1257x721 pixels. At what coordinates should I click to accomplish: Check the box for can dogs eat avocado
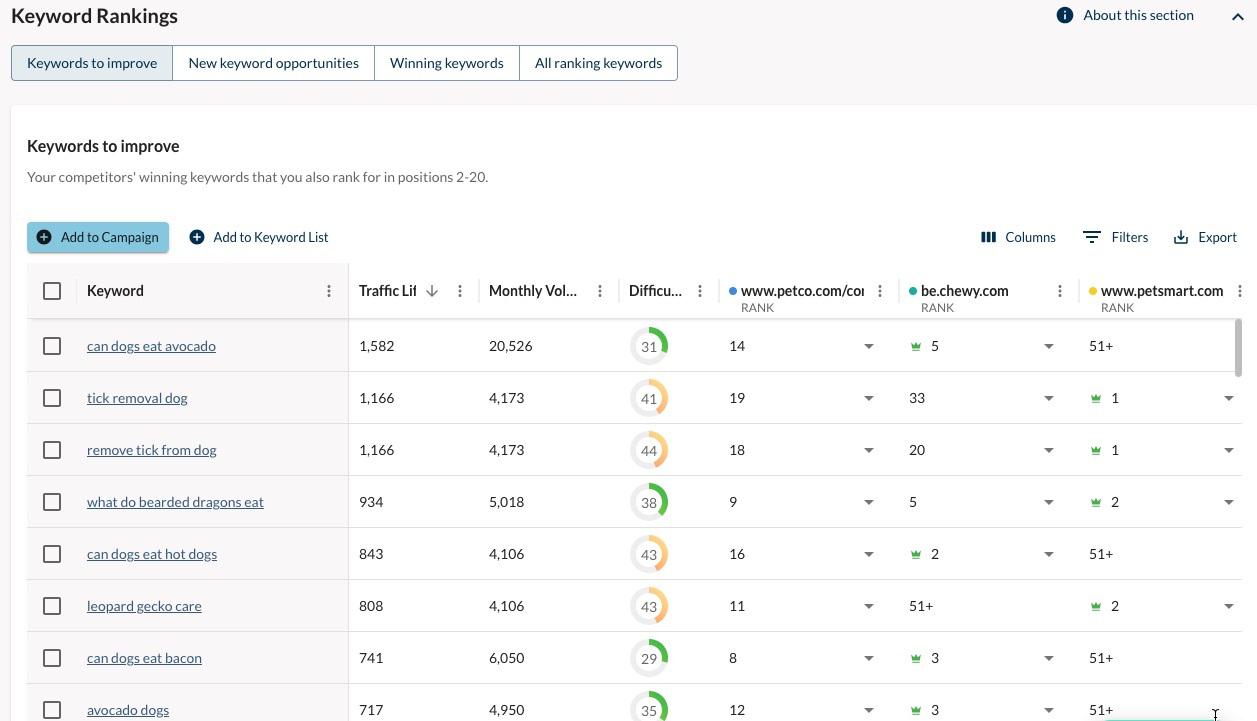click(52, 346)
